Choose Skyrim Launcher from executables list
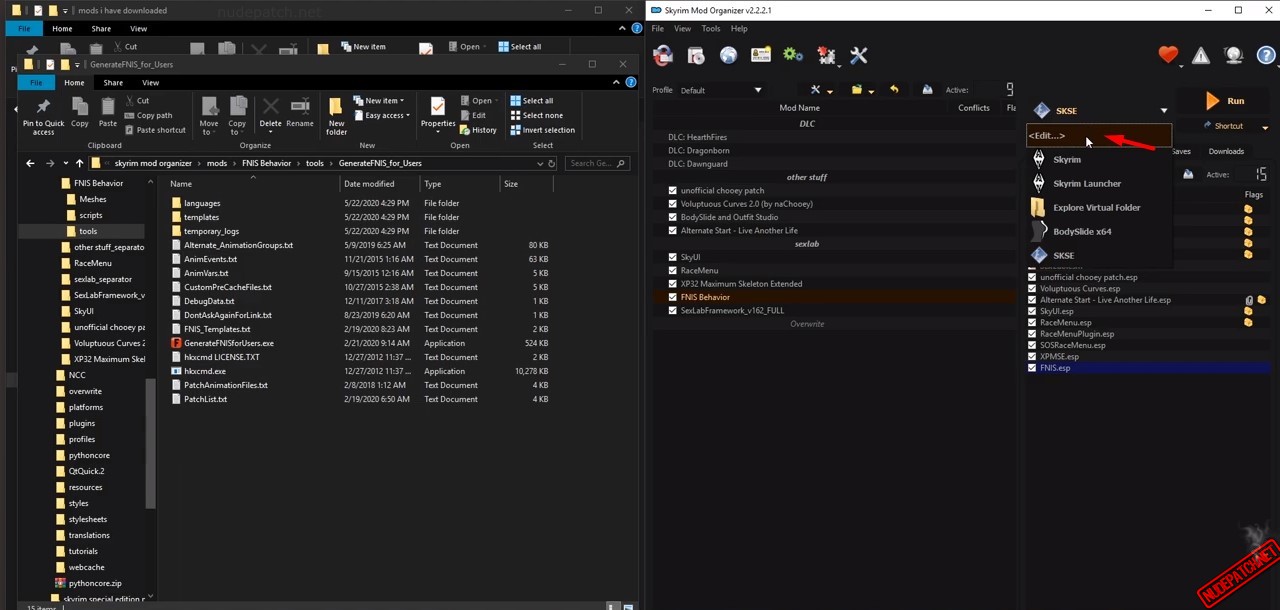Image resolution: width=1280 pixels, height=610 pixels. pos(1099,184)
